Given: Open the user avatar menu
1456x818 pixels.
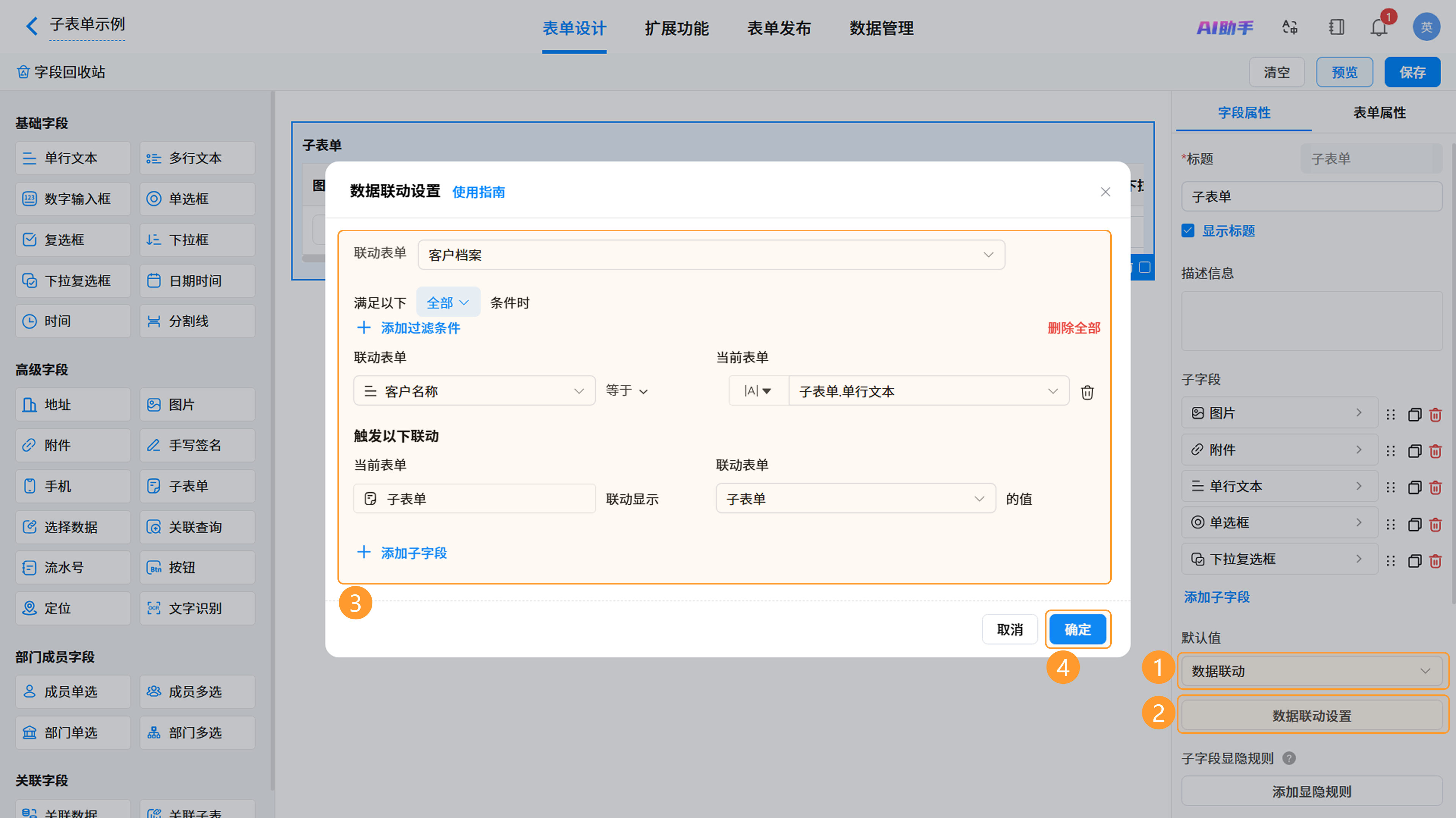Looking at the screenshot, I should coord(1426,27).
